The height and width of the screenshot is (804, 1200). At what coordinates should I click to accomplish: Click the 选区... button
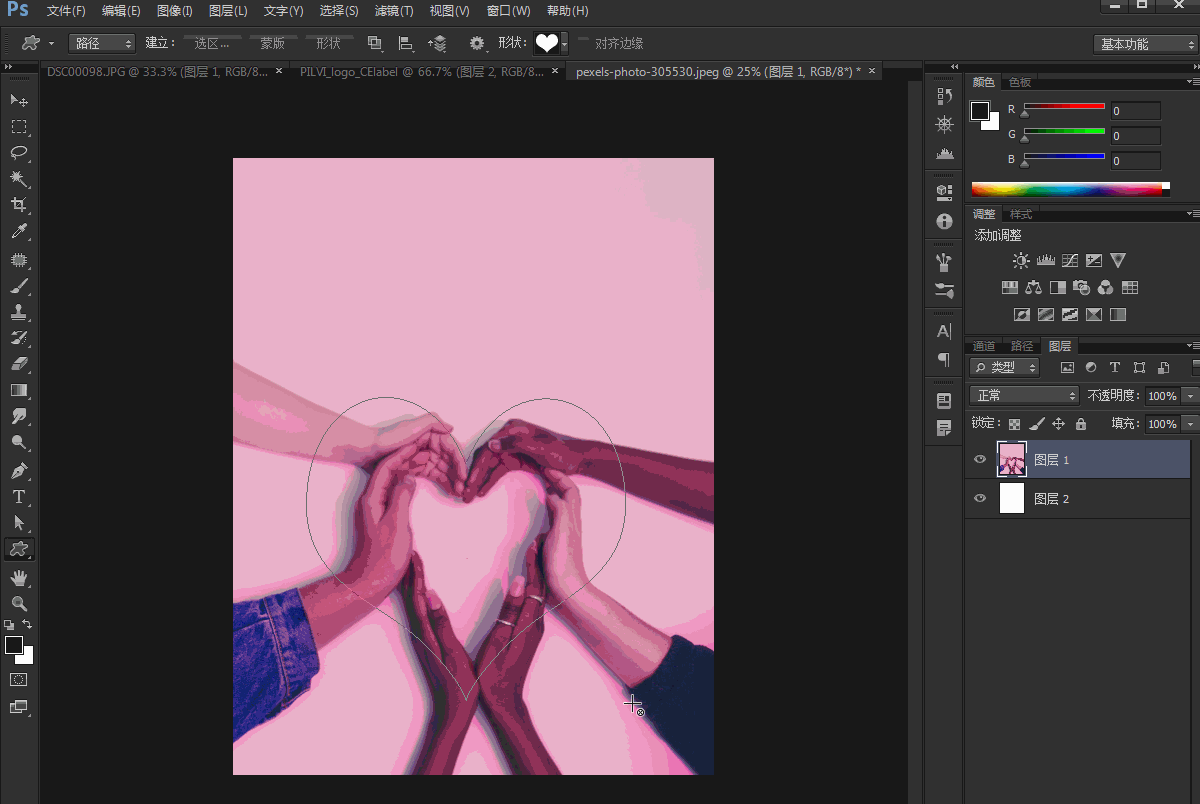212,43
